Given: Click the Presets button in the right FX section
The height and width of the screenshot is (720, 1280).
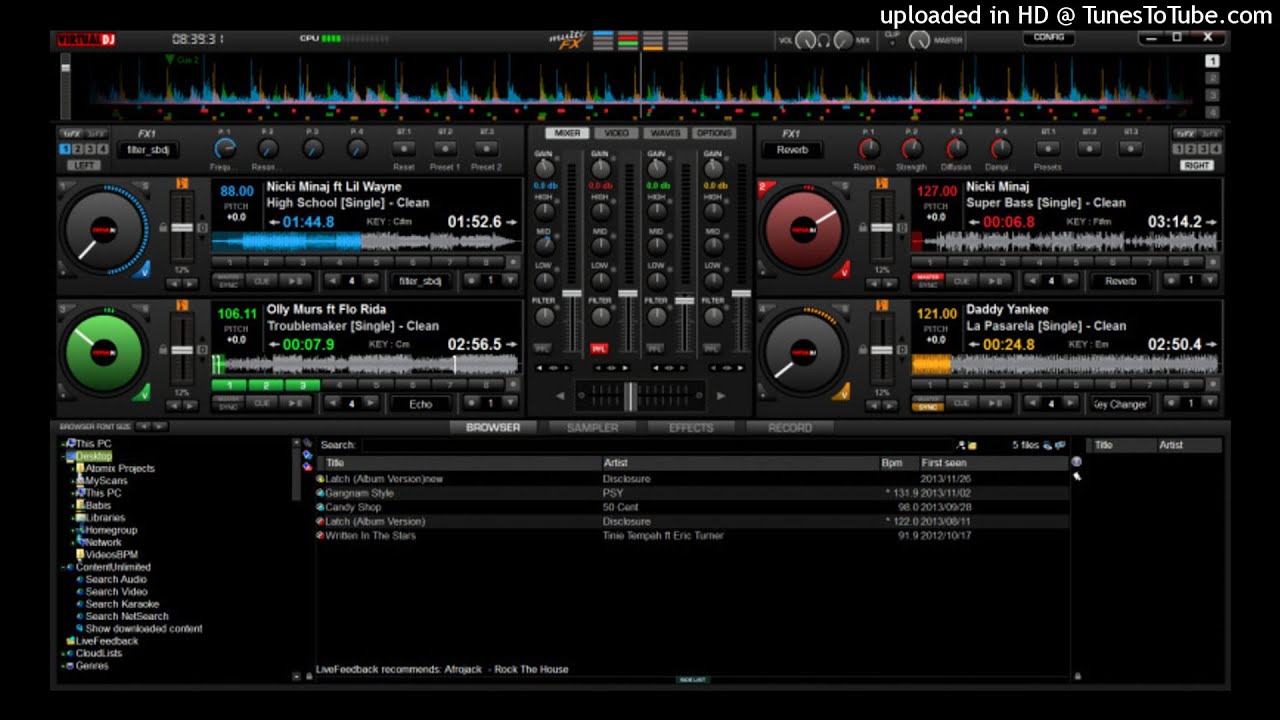Looking at the screenshot, I should tap(1048, 149).
